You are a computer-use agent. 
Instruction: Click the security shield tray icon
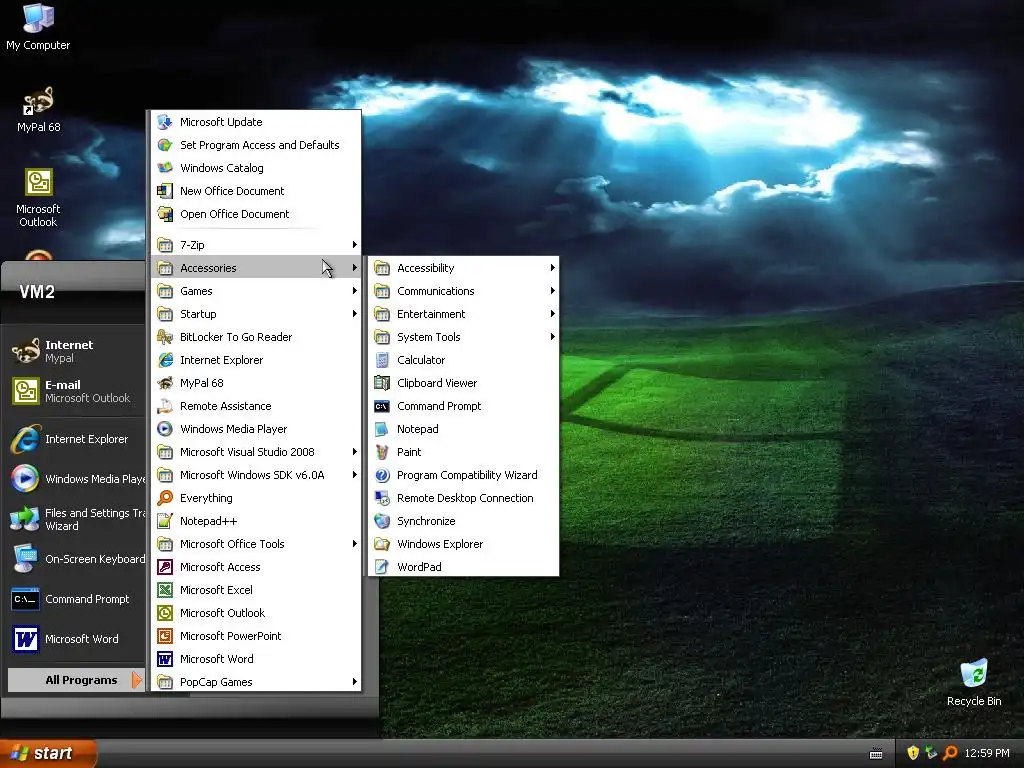click(x=913, y=753)
